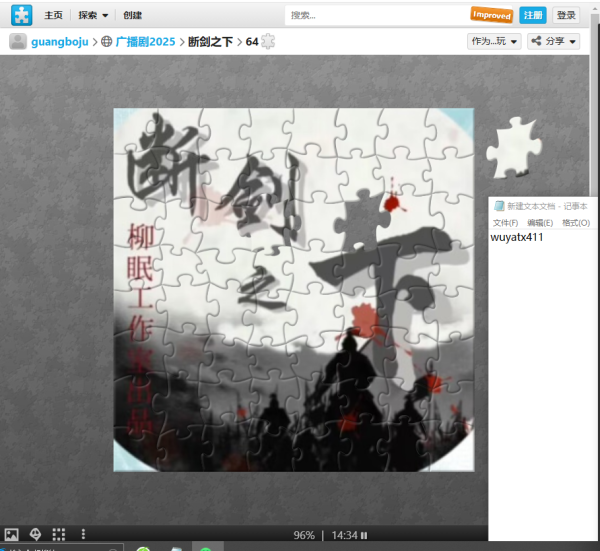This screenshot has height=551, width=600.
Task: Open the 创建 menu item
Action: tap(132, 15)
